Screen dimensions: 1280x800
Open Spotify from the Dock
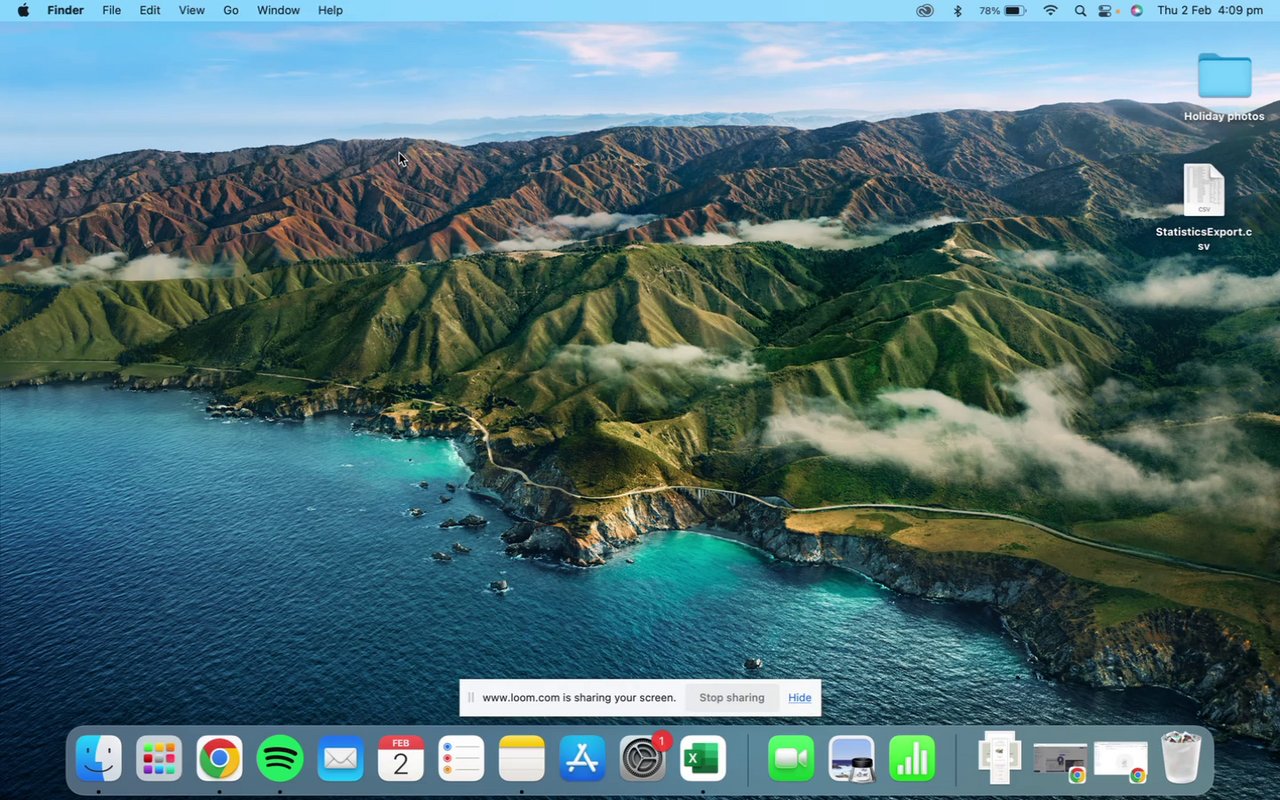click(280, 759)
